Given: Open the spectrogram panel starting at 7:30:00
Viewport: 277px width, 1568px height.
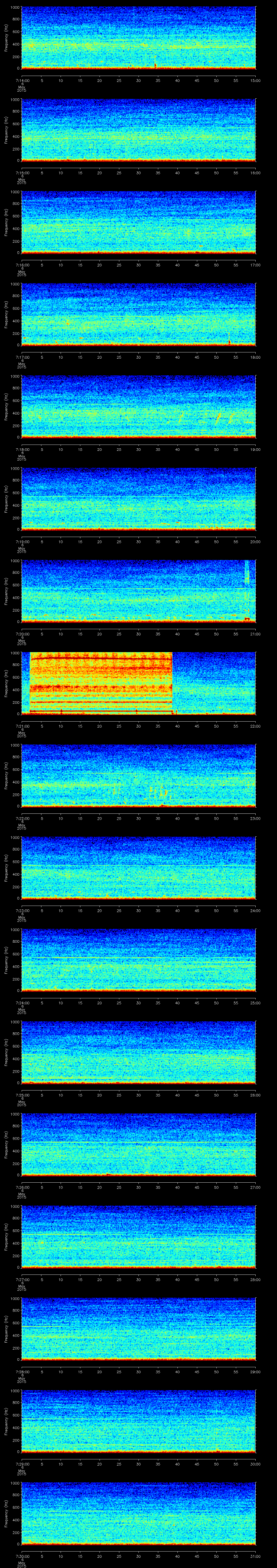Looking at the screenshot, I should click(x=139, y=1513).
